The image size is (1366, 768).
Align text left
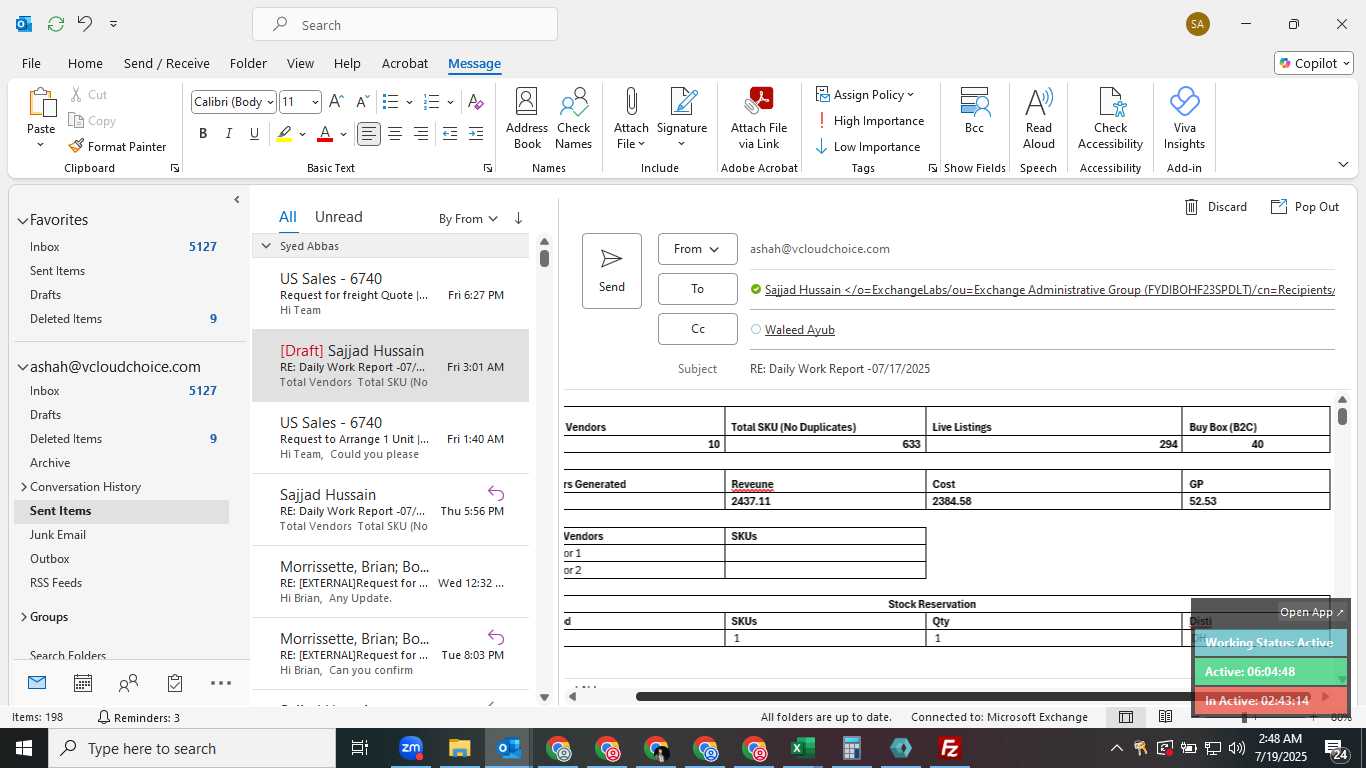pos(369,133)
